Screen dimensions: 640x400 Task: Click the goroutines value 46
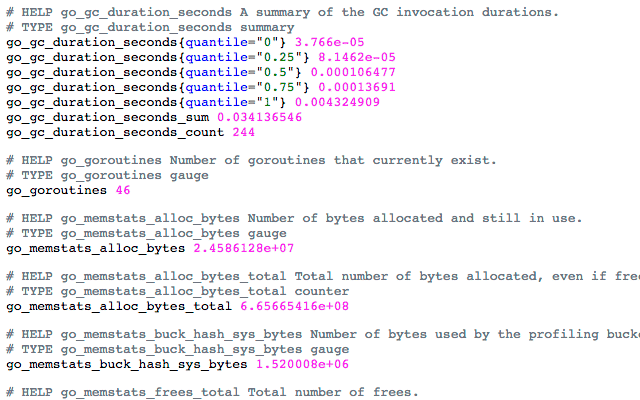[123, 191]
